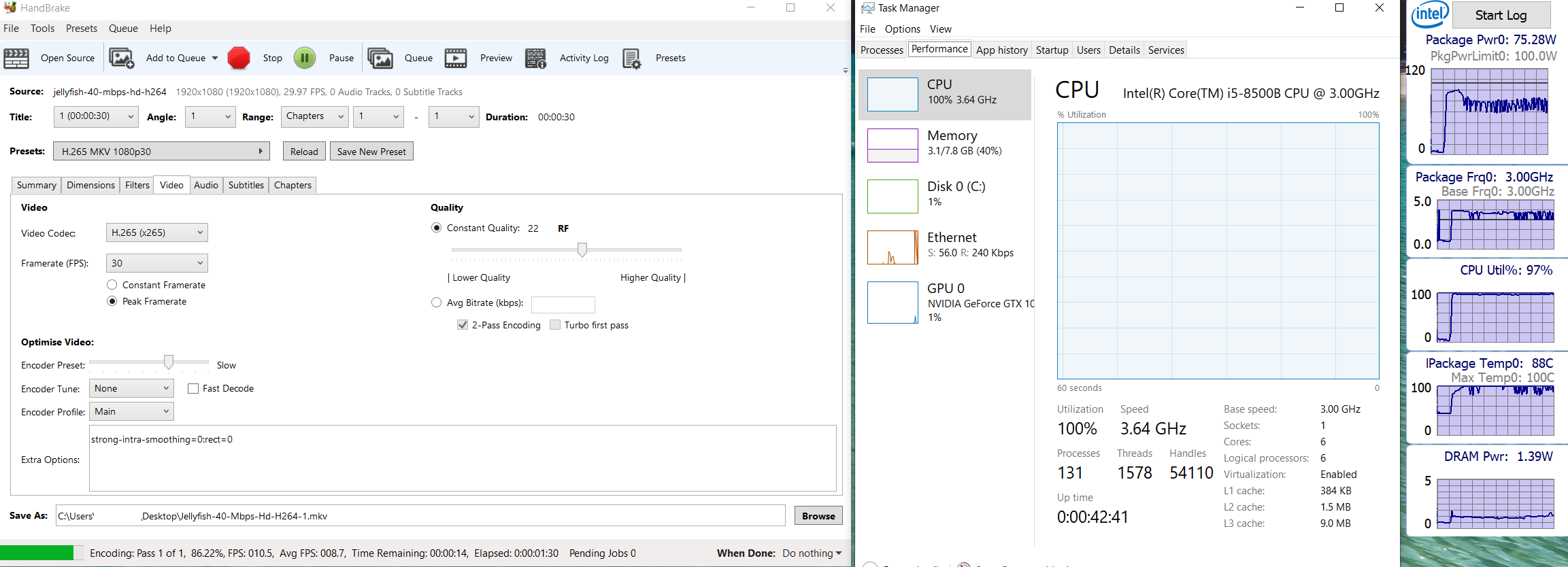The width and height of the screenshot is (1568, 567).
Task: Click the Presets gear document icon
Action: [x=632, y=58]
